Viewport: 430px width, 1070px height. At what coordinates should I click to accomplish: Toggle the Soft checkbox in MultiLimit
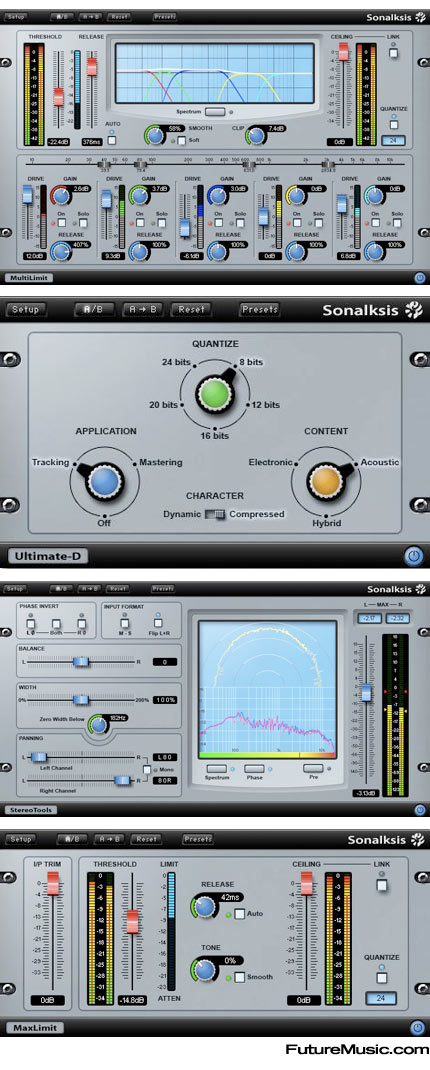[x=181, y=141]
